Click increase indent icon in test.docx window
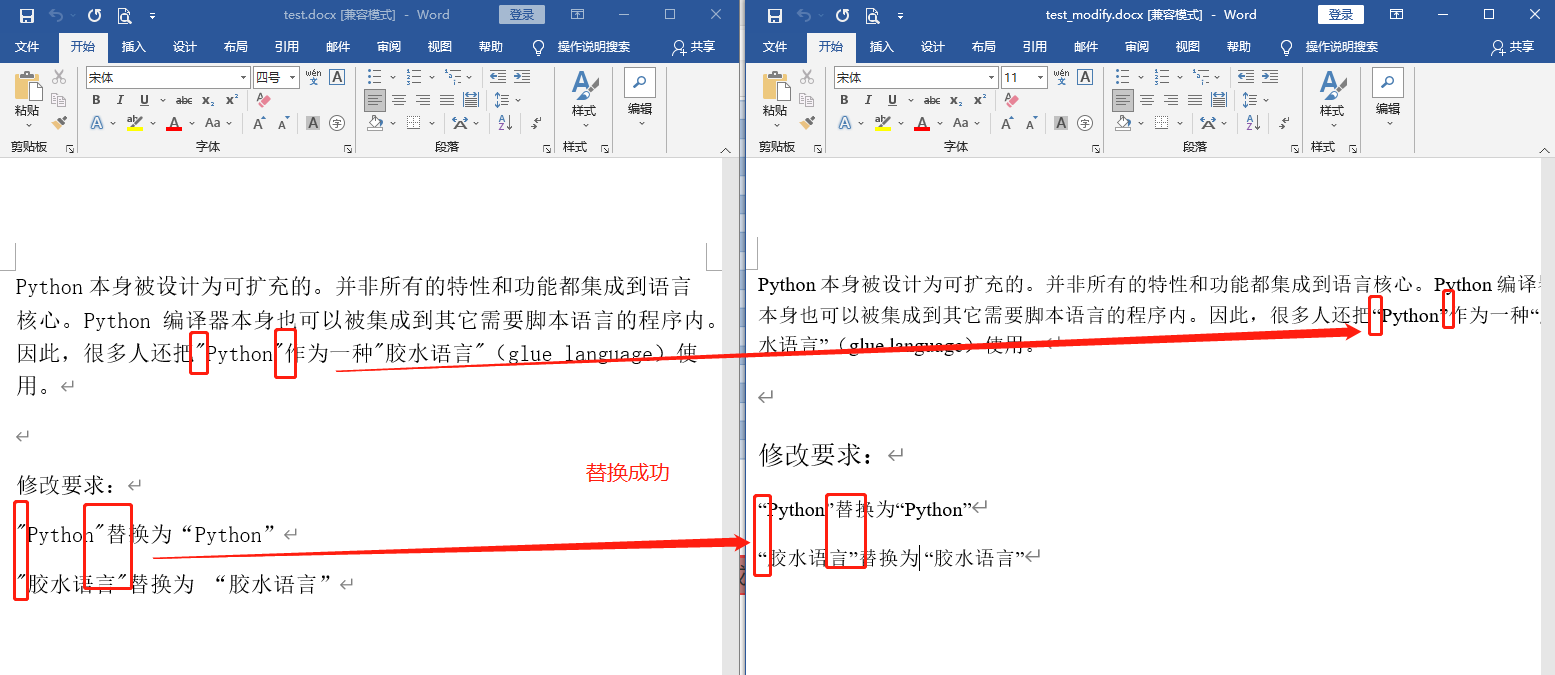1555x675 pixels. (521, 77)
